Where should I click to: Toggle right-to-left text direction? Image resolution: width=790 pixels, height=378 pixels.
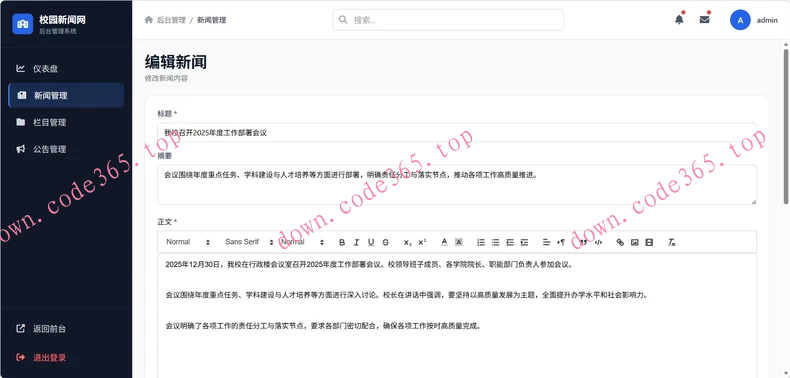coord(561,242)
